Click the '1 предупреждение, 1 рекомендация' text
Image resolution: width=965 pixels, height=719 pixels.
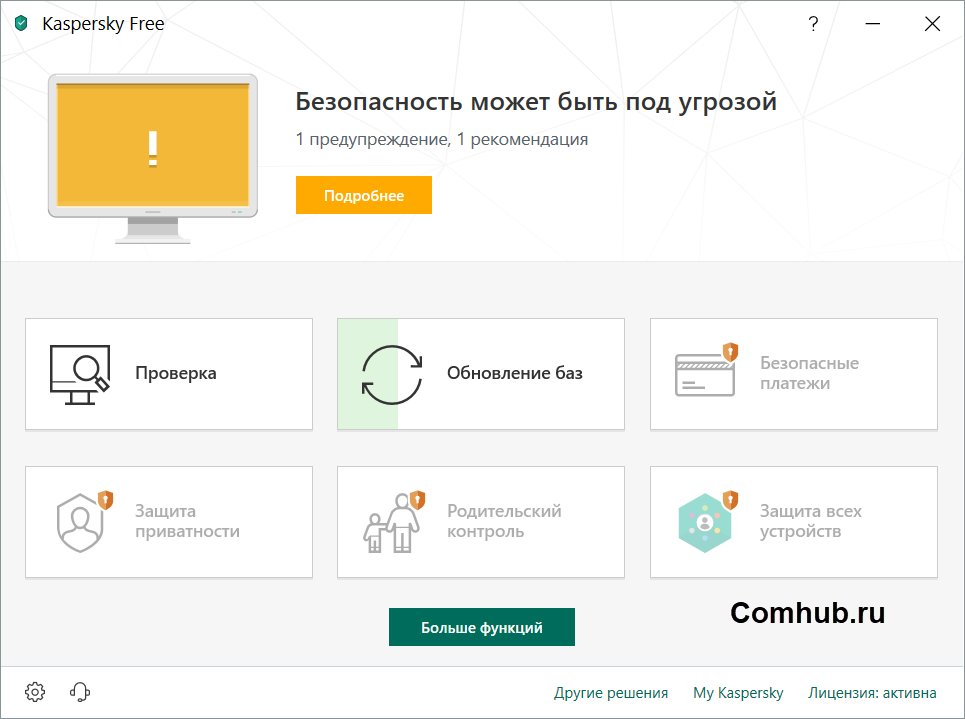pos(442,139)
